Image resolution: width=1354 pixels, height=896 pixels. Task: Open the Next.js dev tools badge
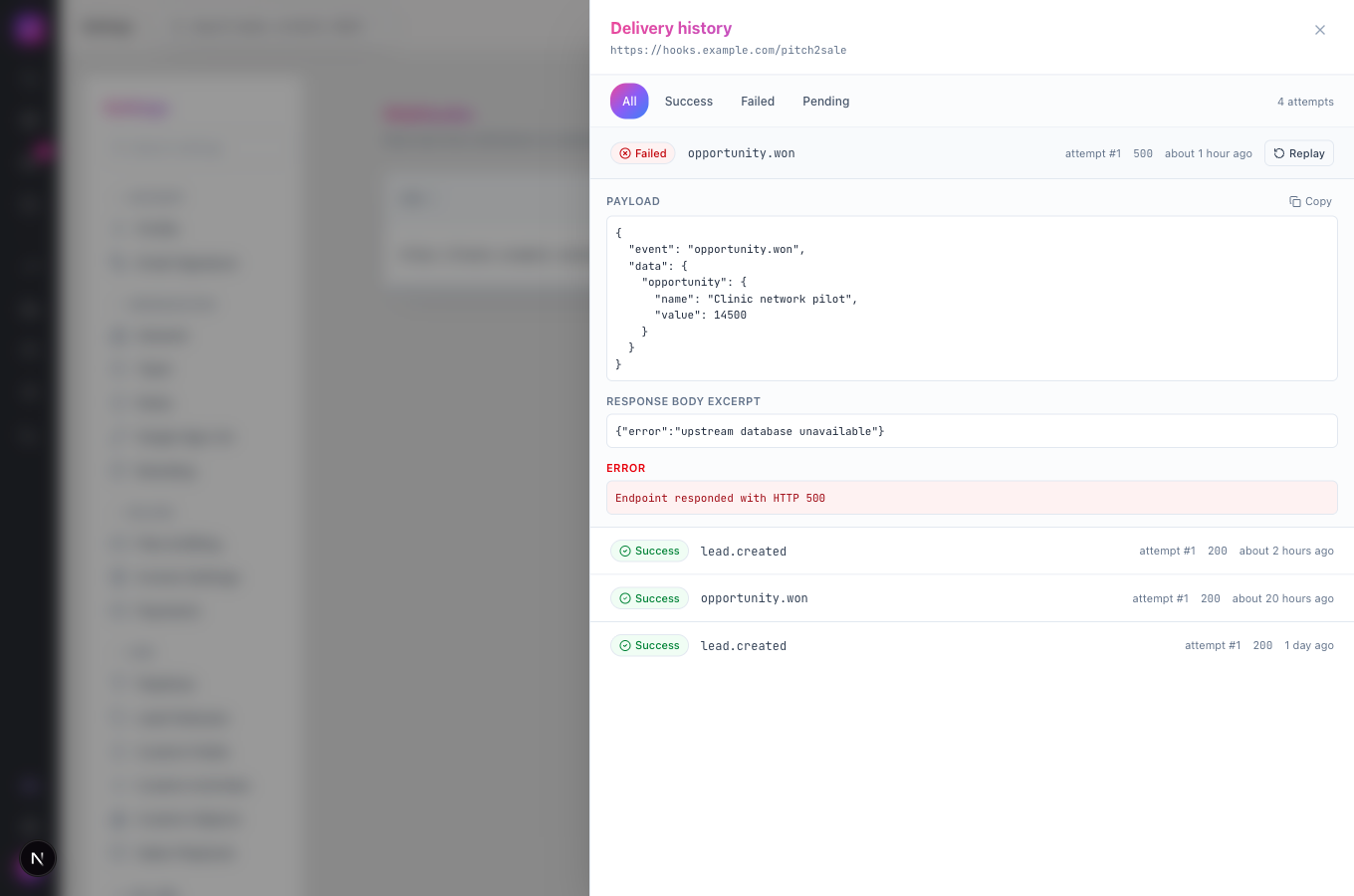point(38,858)
